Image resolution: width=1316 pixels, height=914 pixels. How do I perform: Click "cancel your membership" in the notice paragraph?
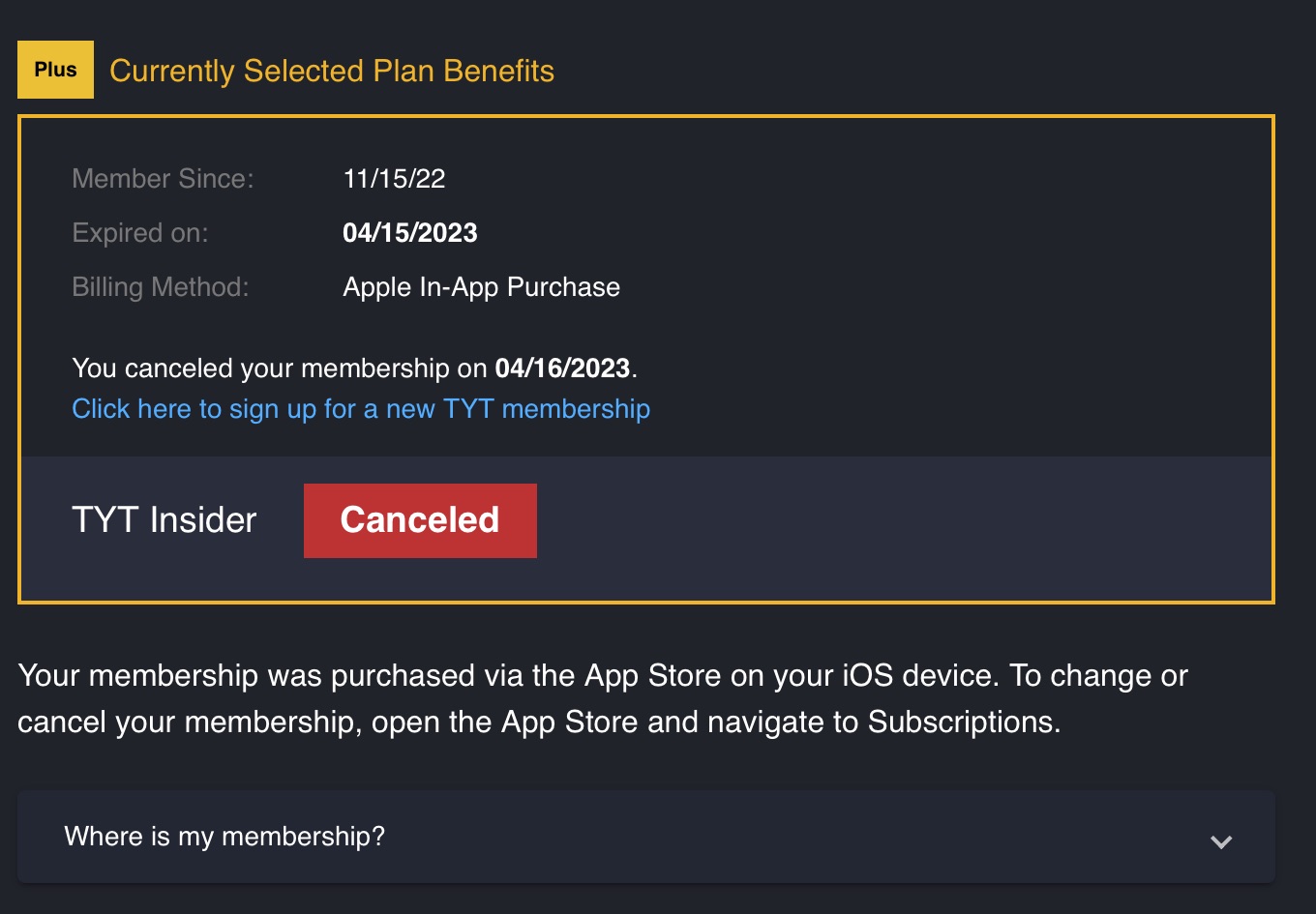(x=186, y=722)
